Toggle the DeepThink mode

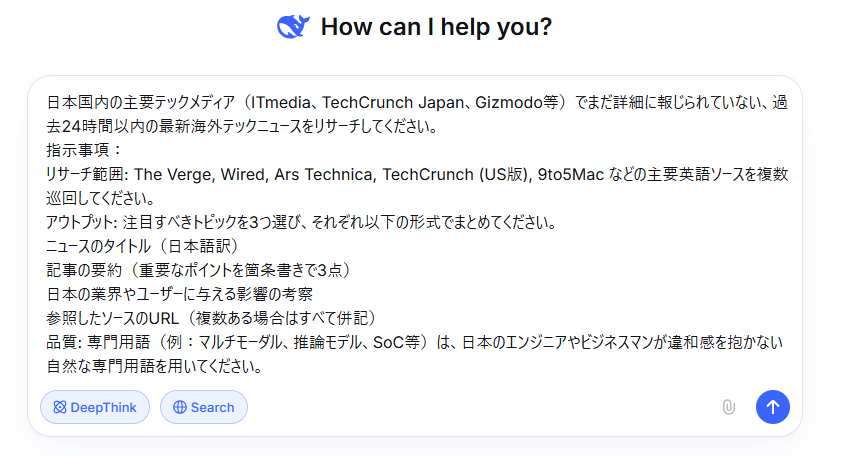point(95,407)
